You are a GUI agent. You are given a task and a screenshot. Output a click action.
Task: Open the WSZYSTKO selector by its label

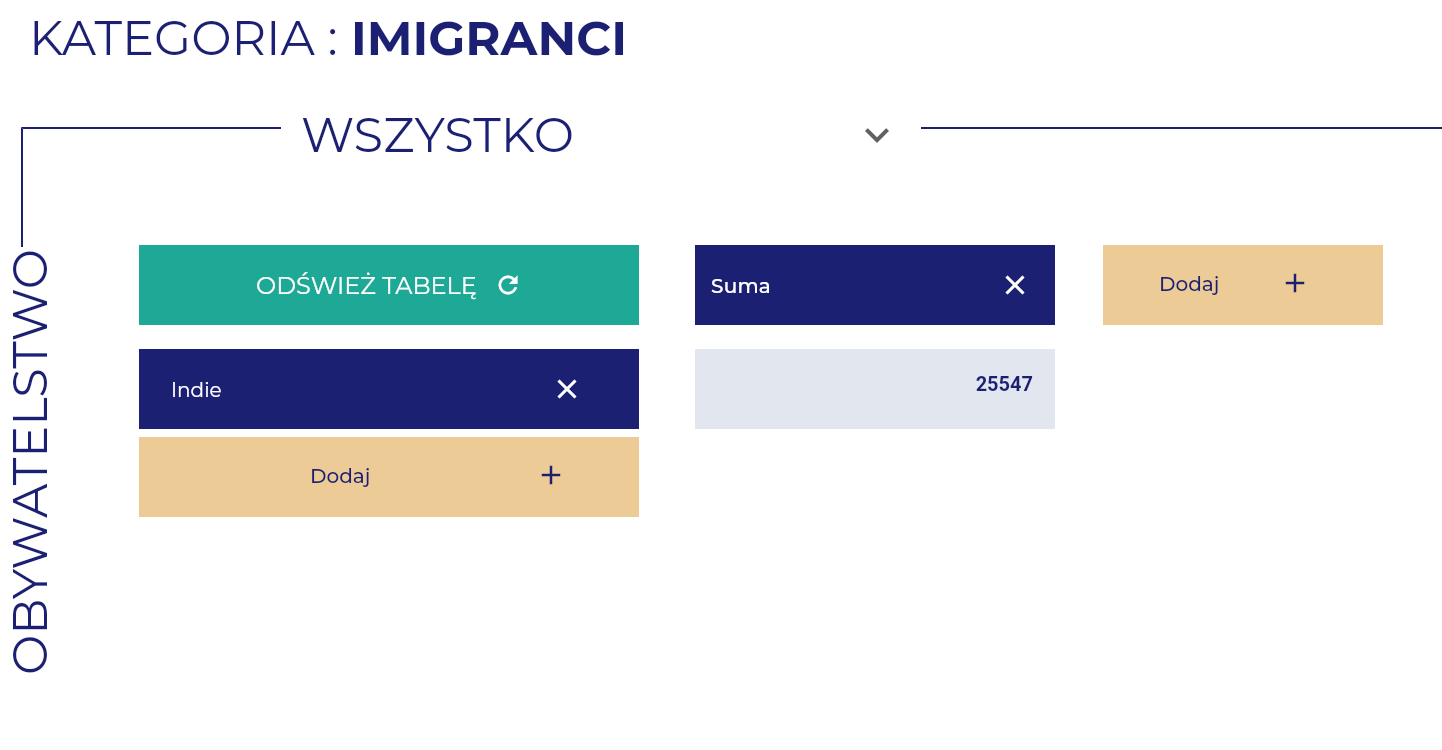pos(438,135)
